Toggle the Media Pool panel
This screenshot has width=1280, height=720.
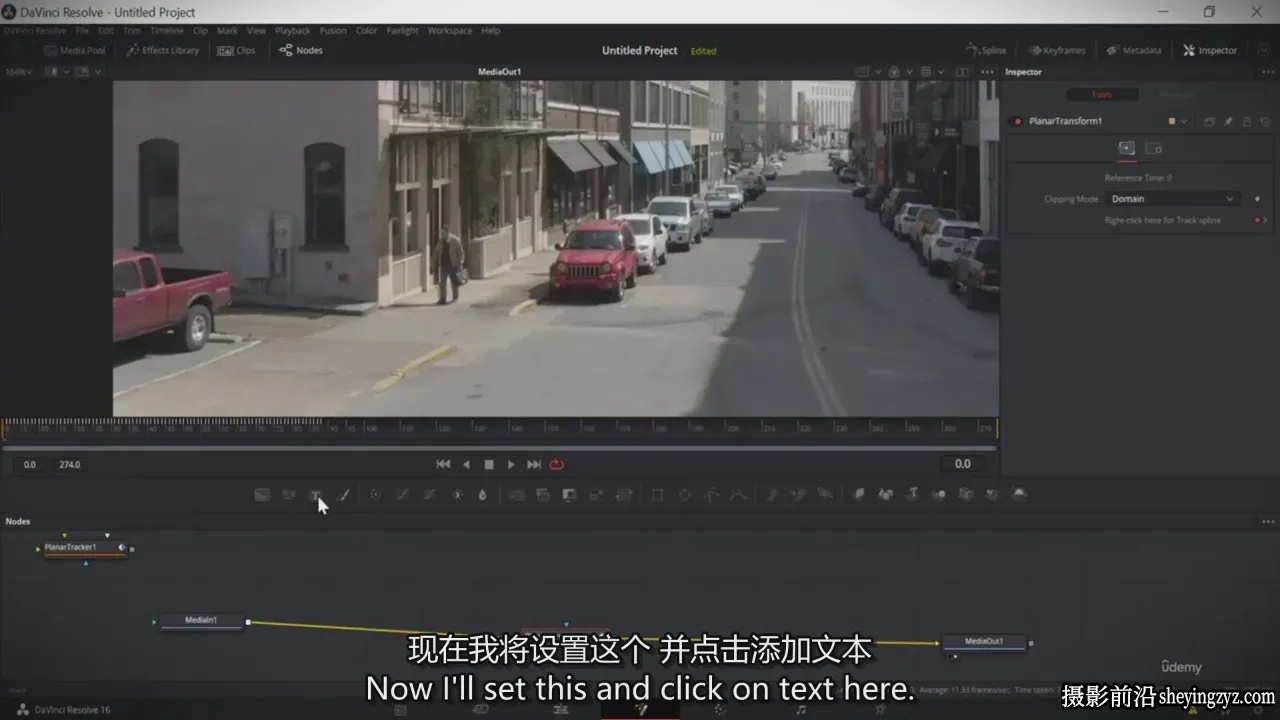point(74,50)
